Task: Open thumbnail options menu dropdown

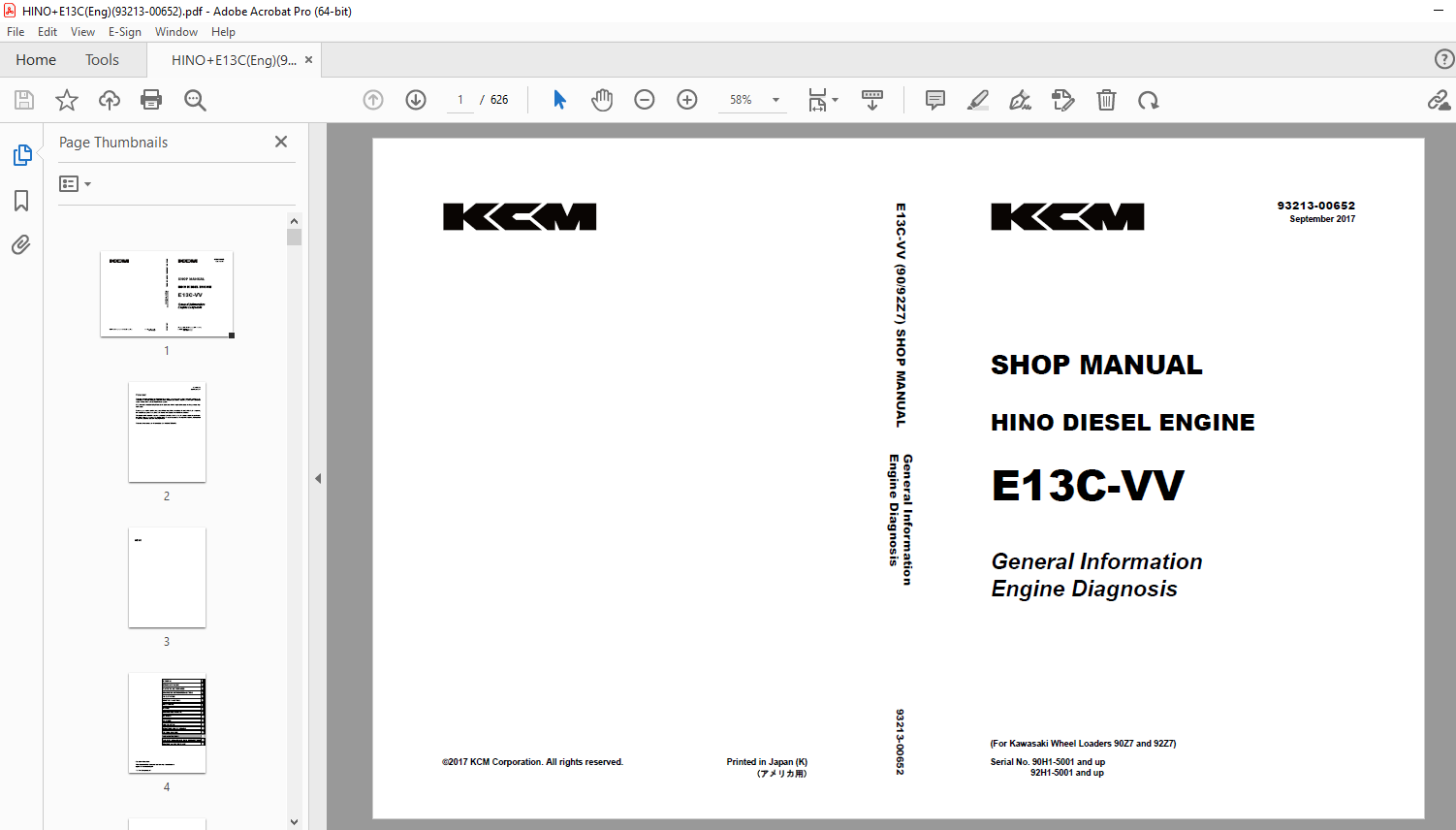Action: pos(75,183)
